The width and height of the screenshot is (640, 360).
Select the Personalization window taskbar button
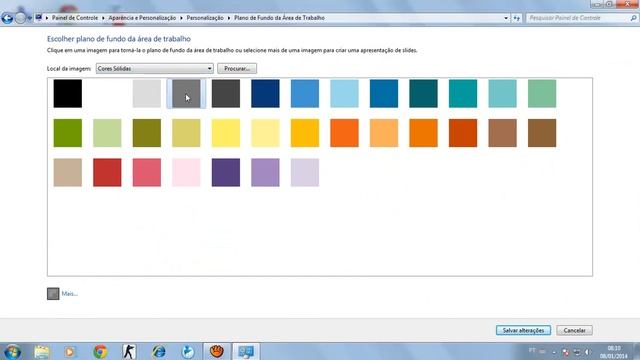point(246,351)
